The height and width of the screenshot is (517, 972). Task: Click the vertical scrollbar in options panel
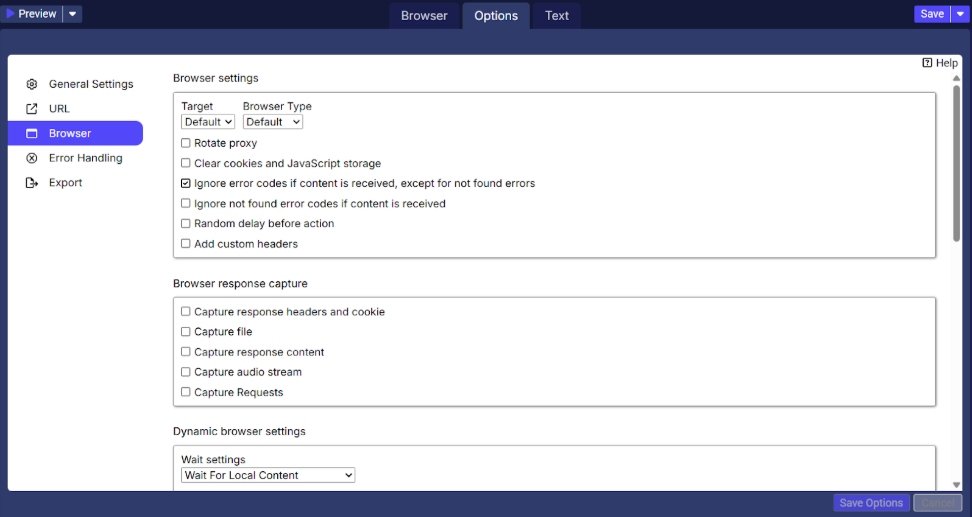[x=957, y=160]
